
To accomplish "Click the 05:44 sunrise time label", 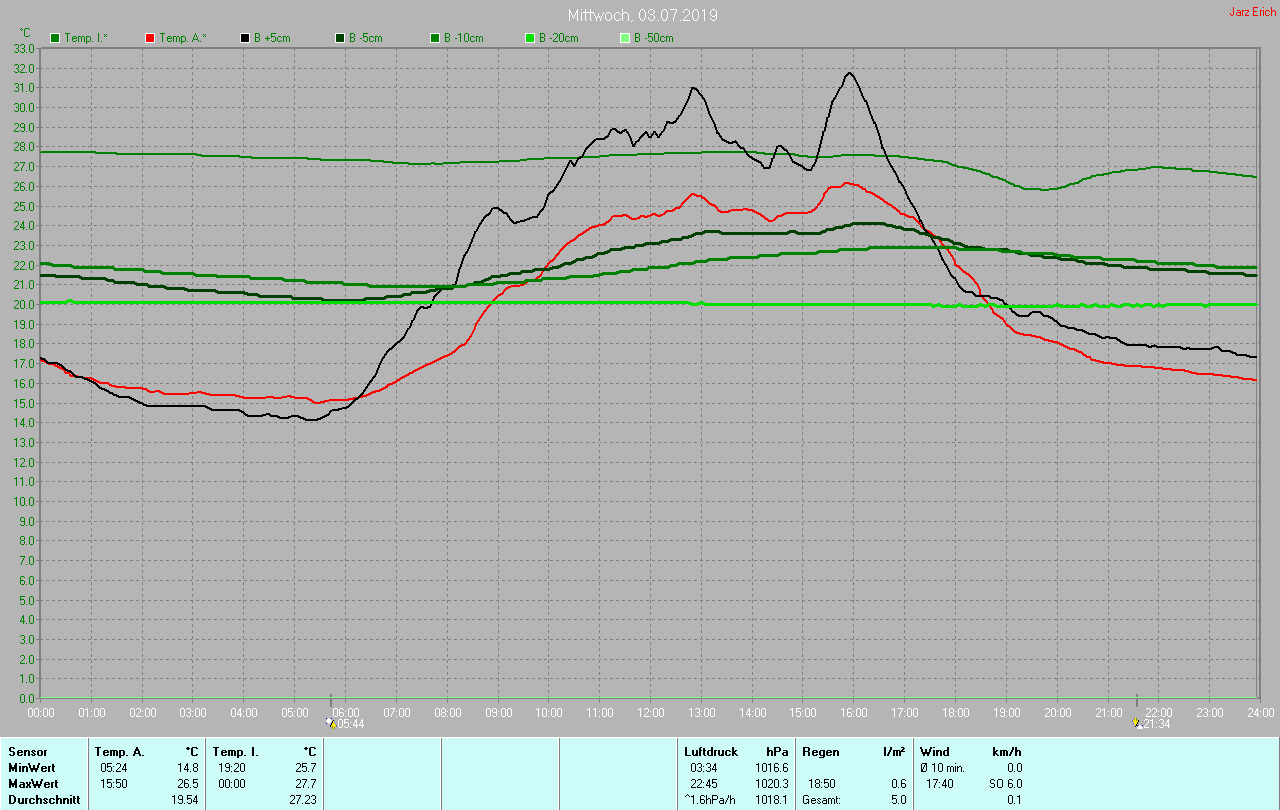I will pyautogui.click(x=350, y=723).
